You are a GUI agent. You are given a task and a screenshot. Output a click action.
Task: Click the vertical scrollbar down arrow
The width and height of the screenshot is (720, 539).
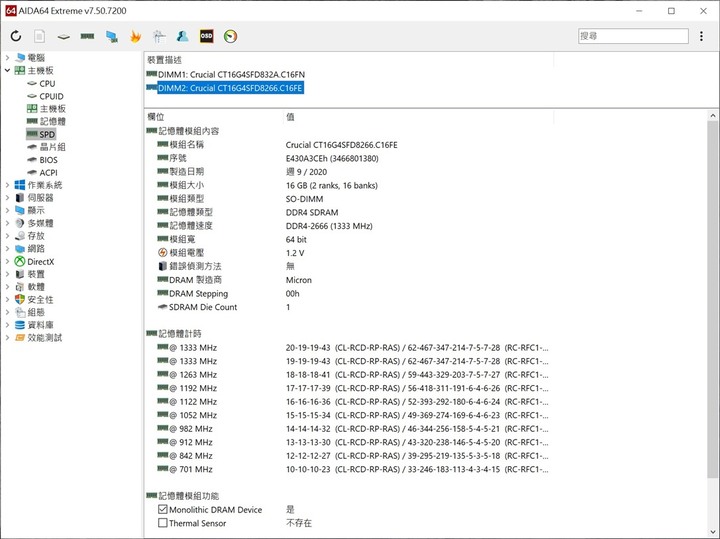pyautogui.click(x=713, y=533)
